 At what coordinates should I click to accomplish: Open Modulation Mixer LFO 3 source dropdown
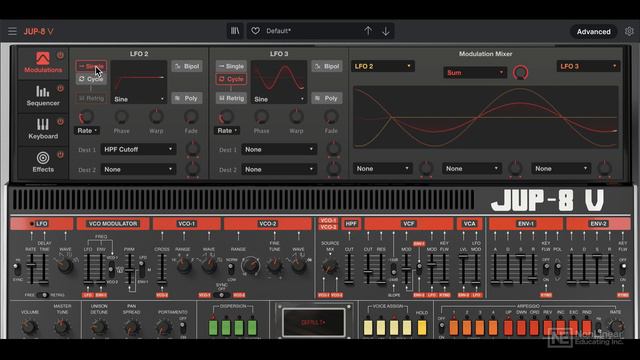[x=589, y=66]
